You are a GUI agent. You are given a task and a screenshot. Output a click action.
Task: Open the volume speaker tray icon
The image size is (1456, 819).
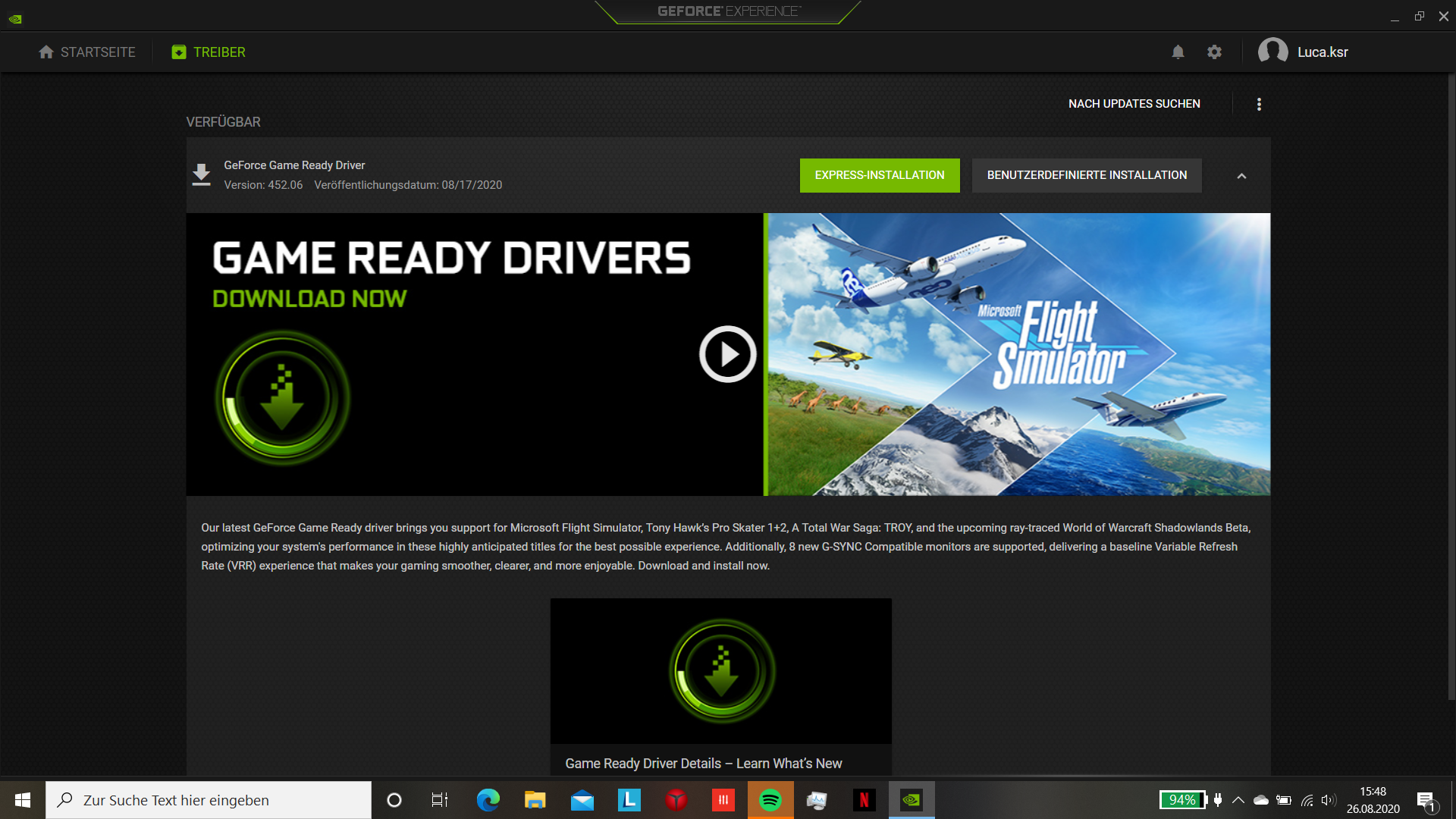pyautogui.click(x=1328, y=800)
